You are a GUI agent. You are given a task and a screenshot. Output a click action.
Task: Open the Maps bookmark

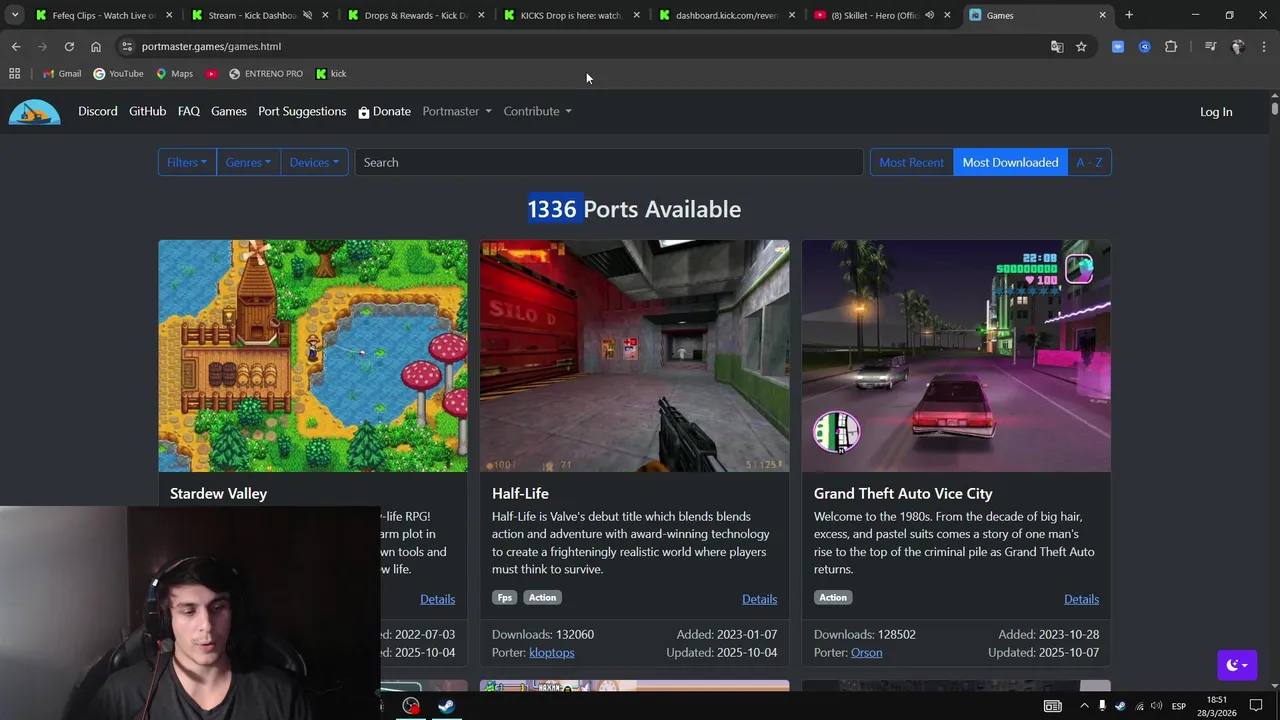coord(174,74)
